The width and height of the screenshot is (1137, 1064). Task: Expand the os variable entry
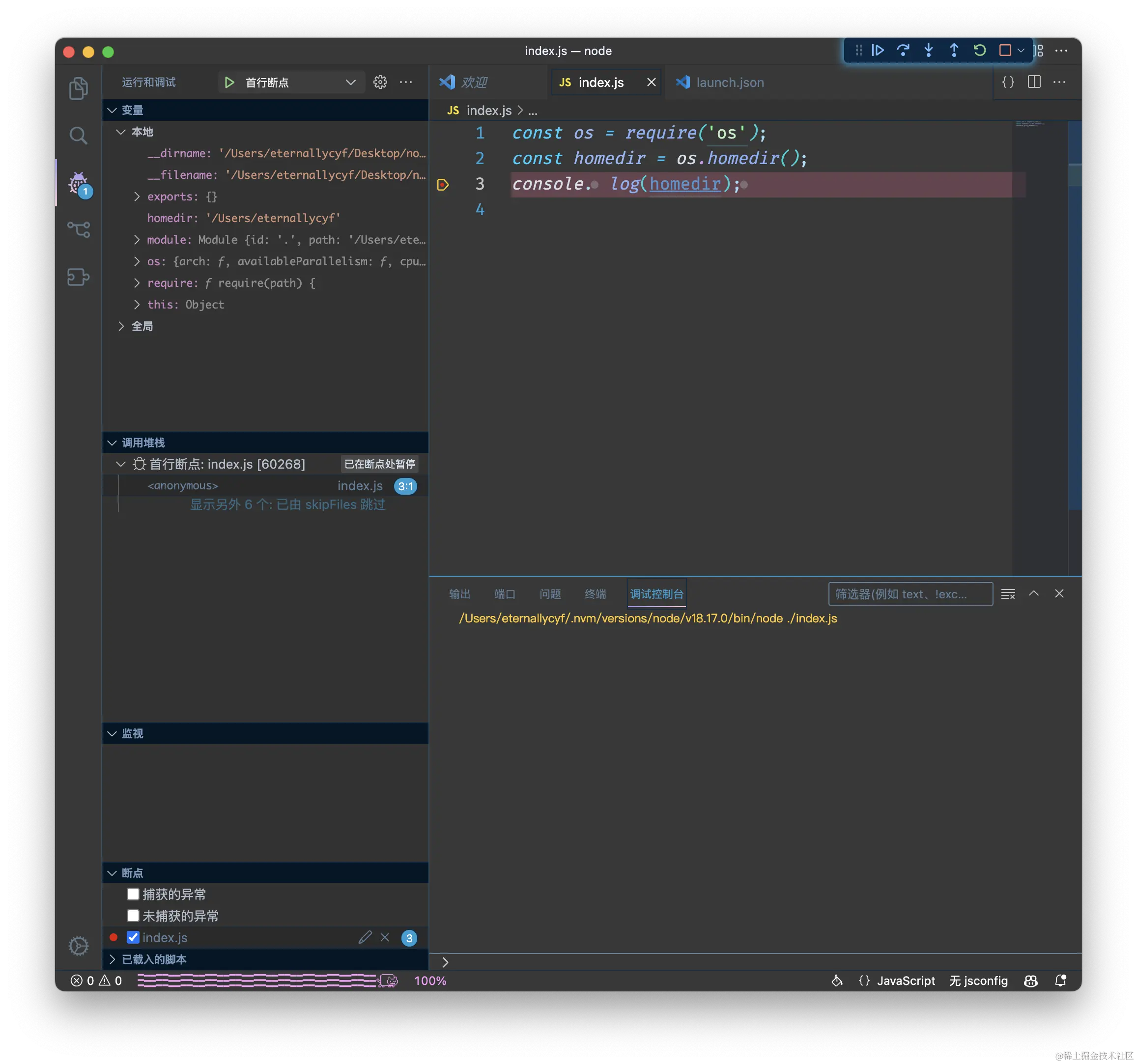(x=137, y=261)
